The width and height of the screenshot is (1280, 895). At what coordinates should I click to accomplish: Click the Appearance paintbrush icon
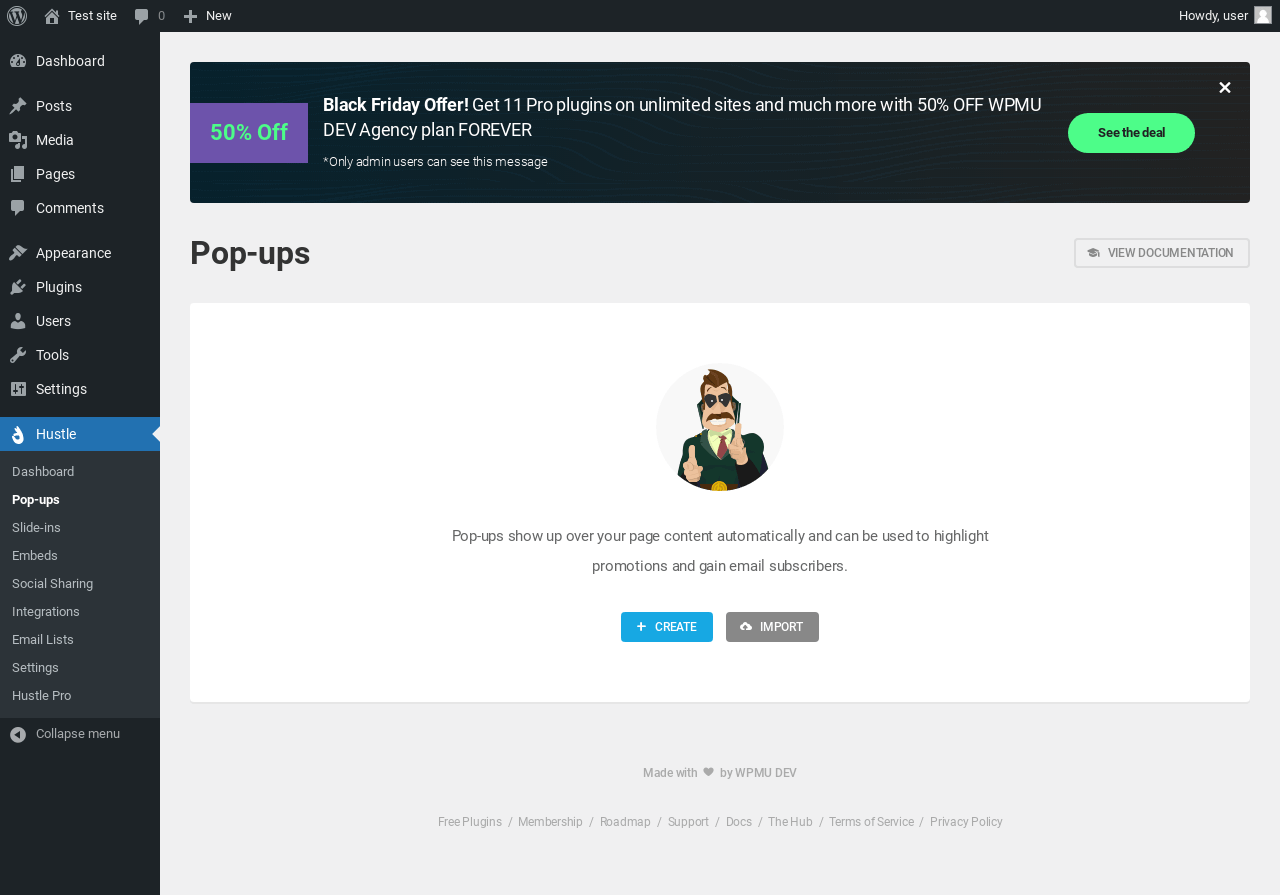[18, 253]
